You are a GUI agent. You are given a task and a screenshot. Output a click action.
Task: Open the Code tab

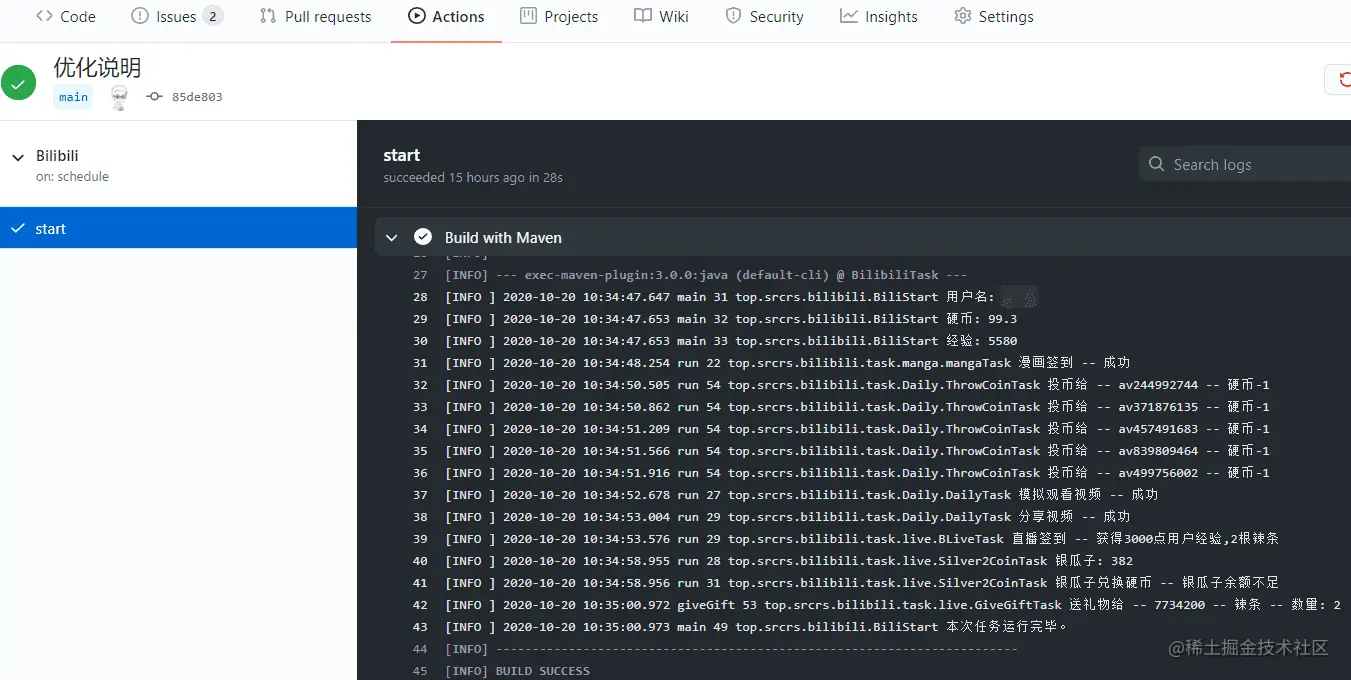[66, 16]
